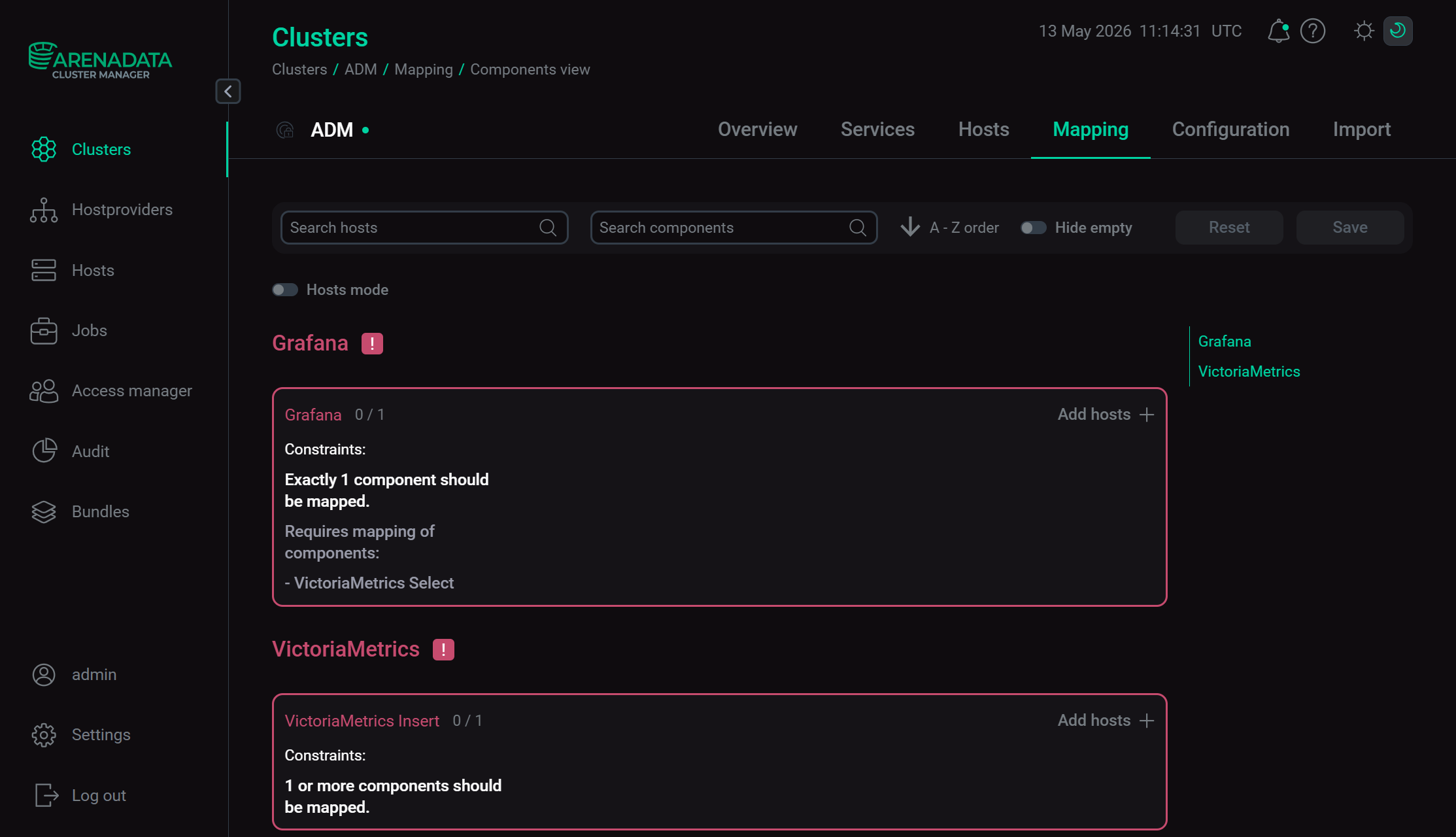1456x837 pixels.
Task: Click the Grafana service error badge
Action: [x=372, y=343]
